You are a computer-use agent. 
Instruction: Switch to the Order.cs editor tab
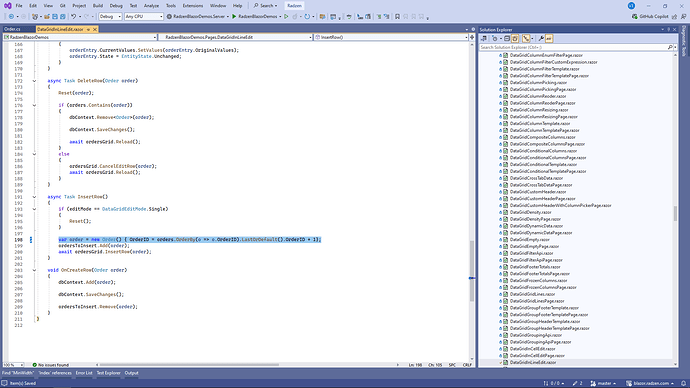12,29
